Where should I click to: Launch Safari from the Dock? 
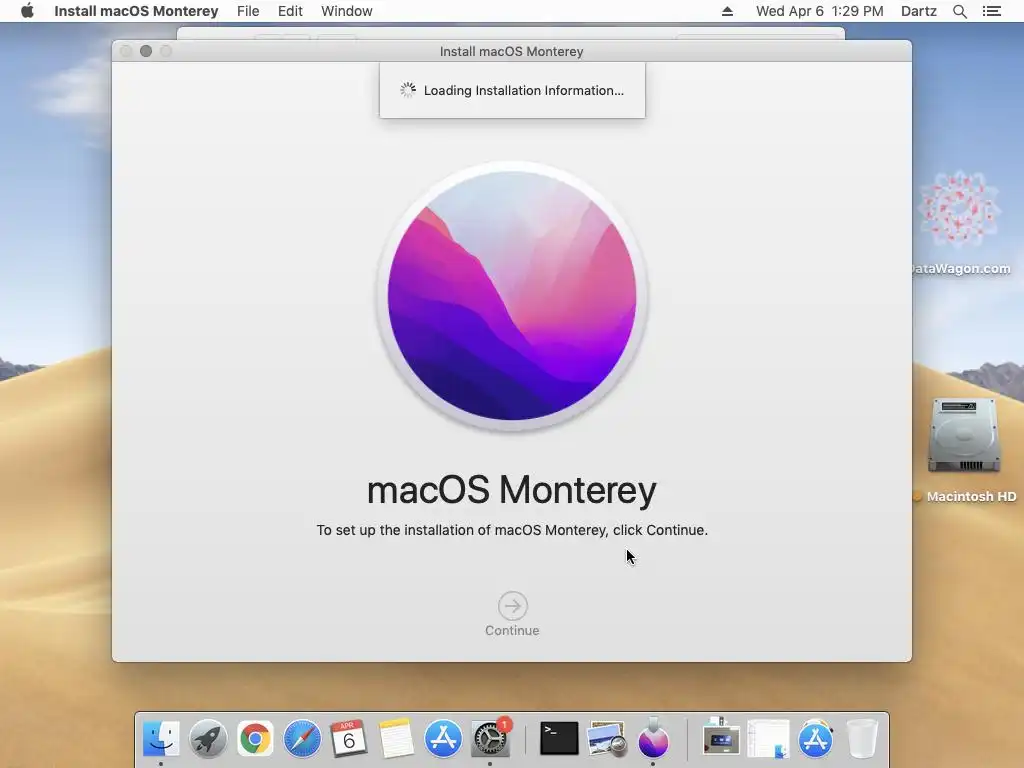302,739
